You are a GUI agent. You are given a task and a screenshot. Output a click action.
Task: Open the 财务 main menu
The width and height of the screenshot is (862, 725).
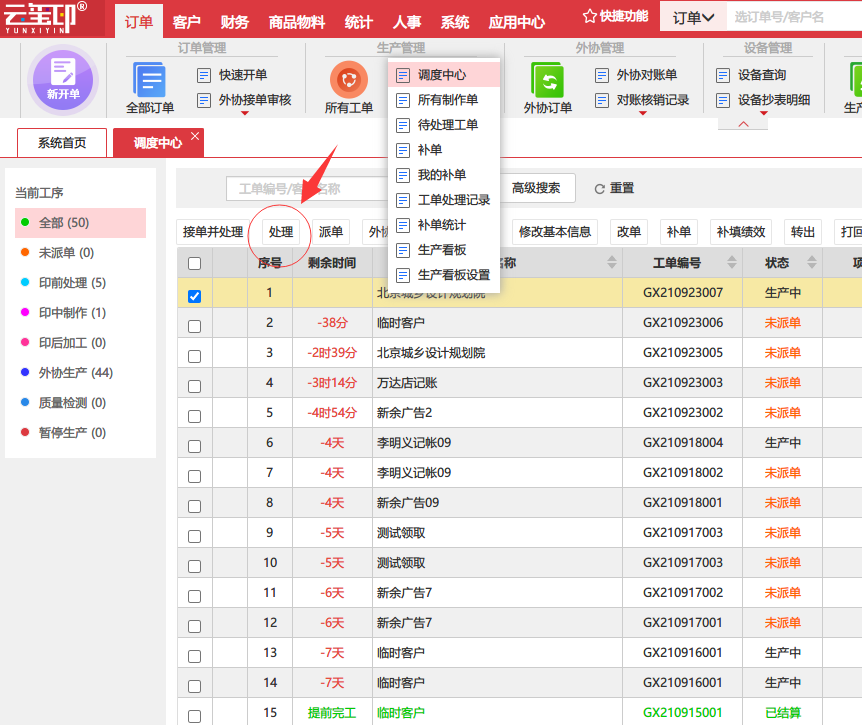click(x=234, y=22)
